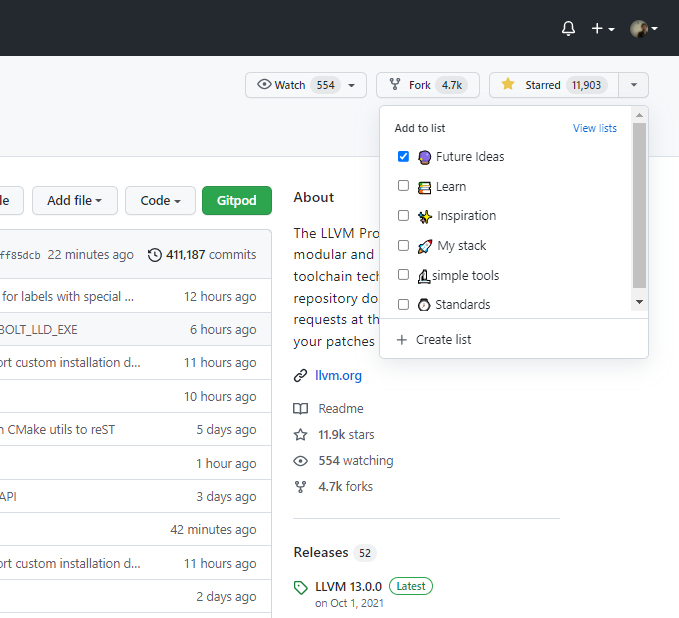Click the BOLT_LLD_EXE commit message
679x618 pixels.
38,330
